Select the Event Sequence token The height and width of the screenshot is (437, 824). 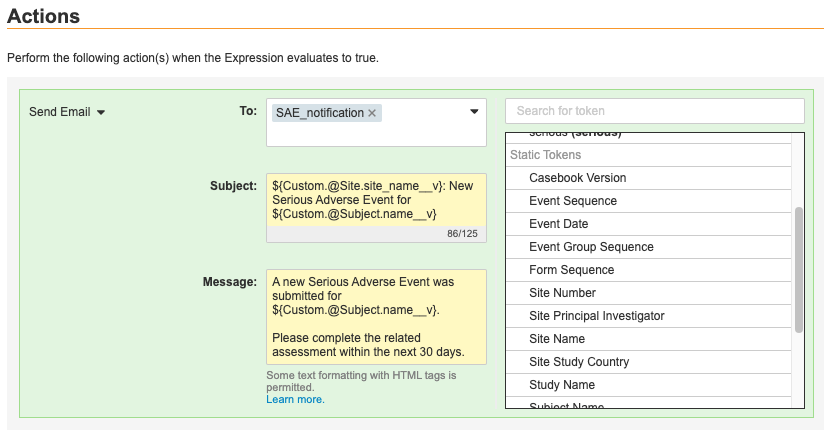(572, 201)
